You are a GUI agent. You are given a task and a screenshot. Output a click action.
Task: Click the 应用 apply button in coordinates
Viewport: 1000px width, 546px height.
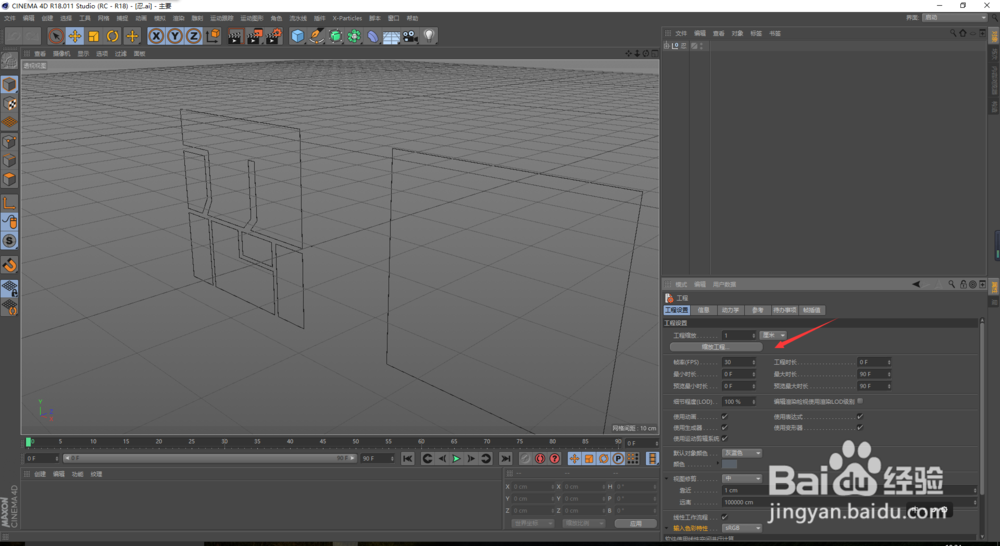(x=635, y=523)
